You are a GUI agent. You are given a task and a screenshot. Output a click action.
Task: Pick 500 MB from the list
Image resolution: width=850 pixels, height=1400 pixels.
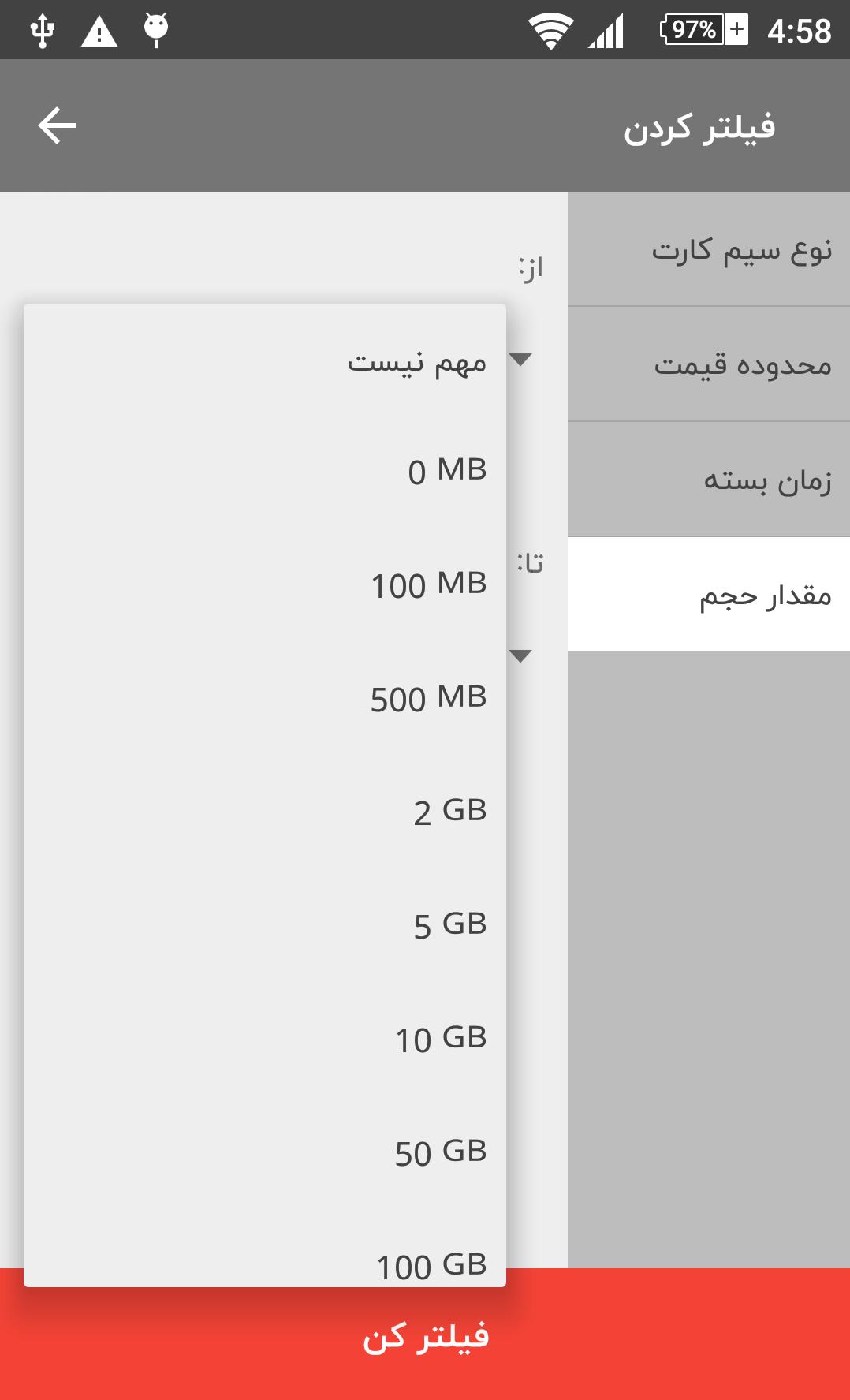pyautogui.click(x=265, y=699)
